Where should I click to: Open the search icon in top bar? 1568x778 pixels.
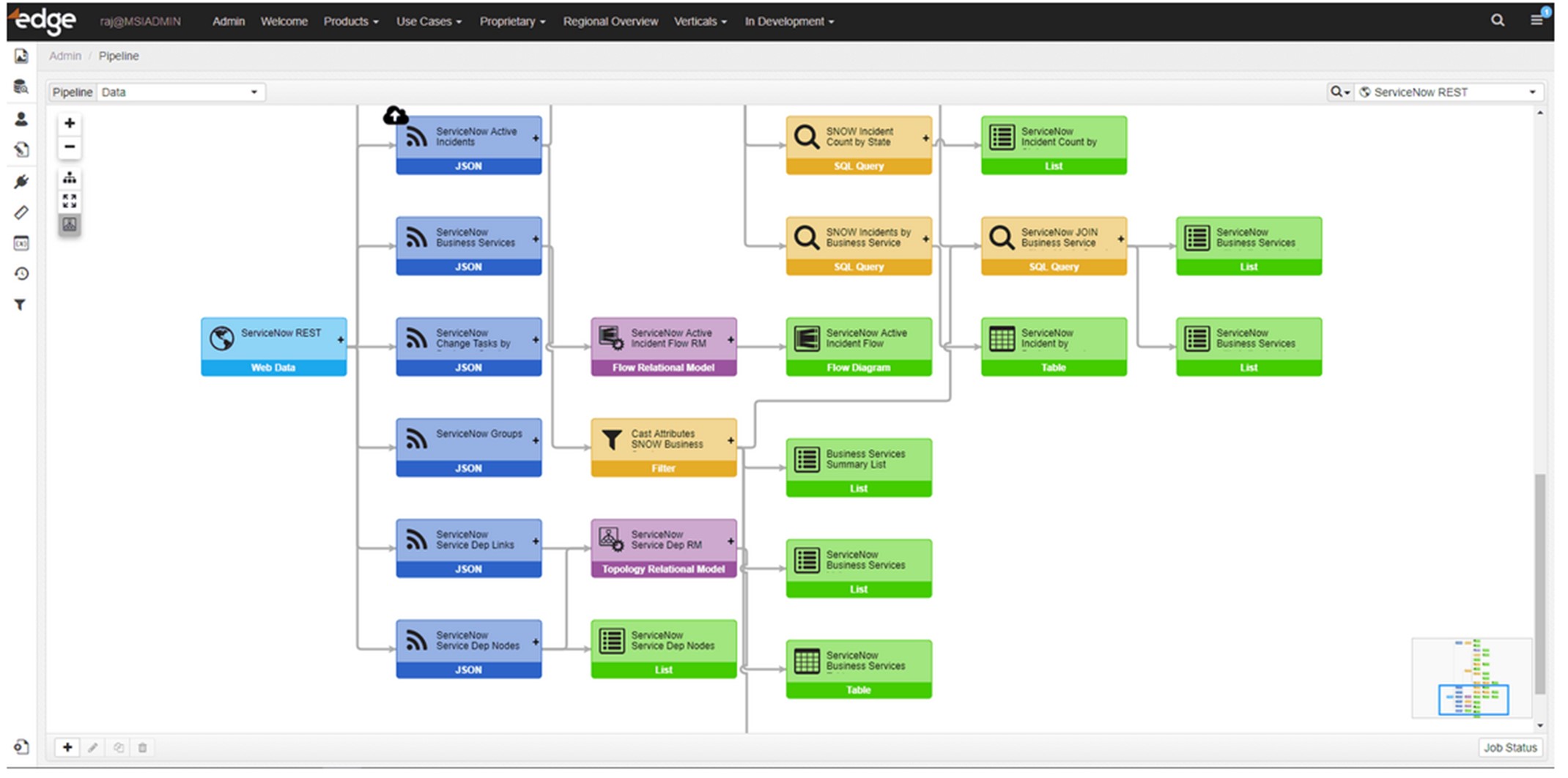click(x=1498, y=21)
